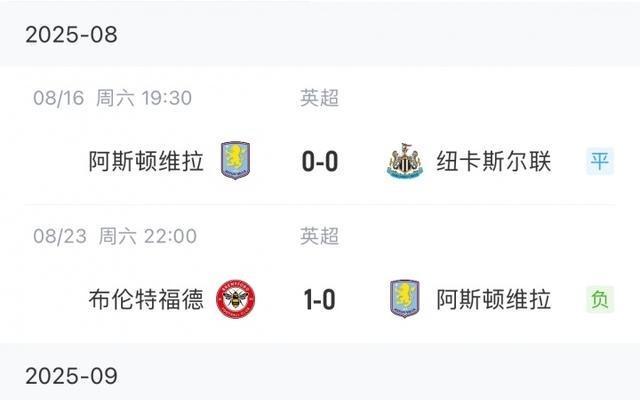Tap the green 负 loss result badge
This screenshot has height=400, width=640.
click(x=600, y=299)
